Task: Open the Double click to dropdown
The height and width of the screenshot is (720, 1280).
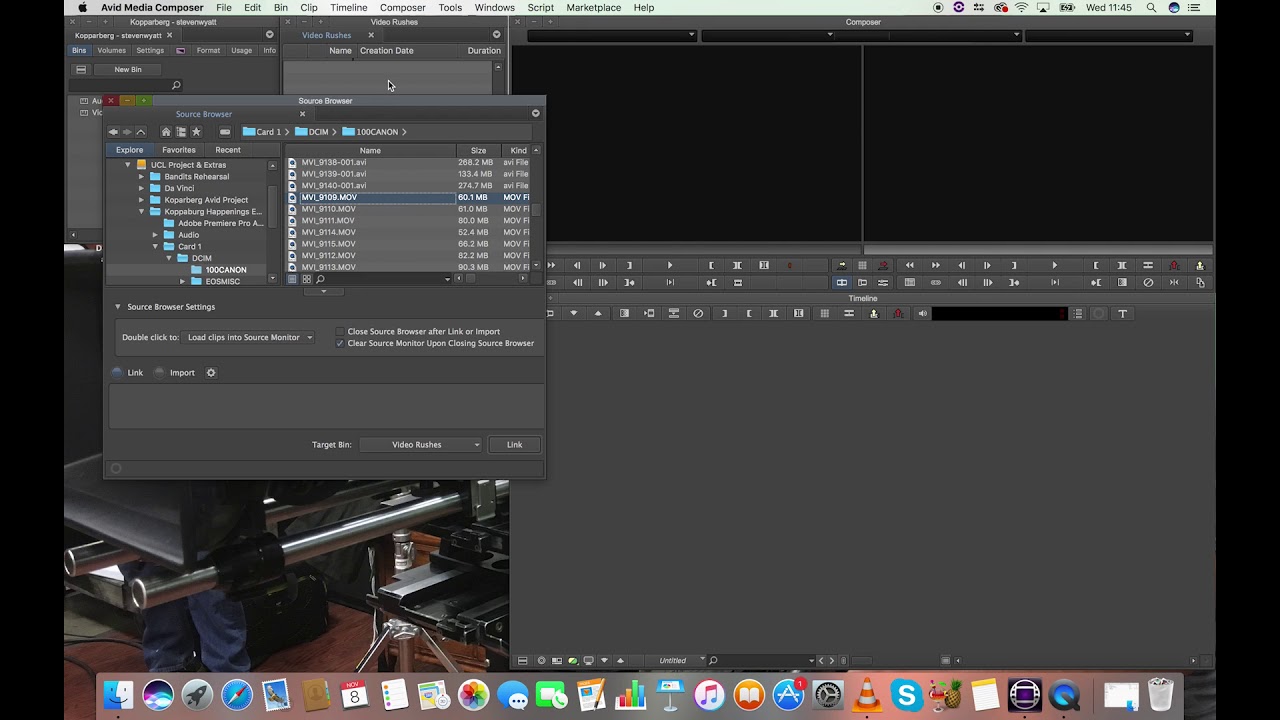Action: click(250, 338)
